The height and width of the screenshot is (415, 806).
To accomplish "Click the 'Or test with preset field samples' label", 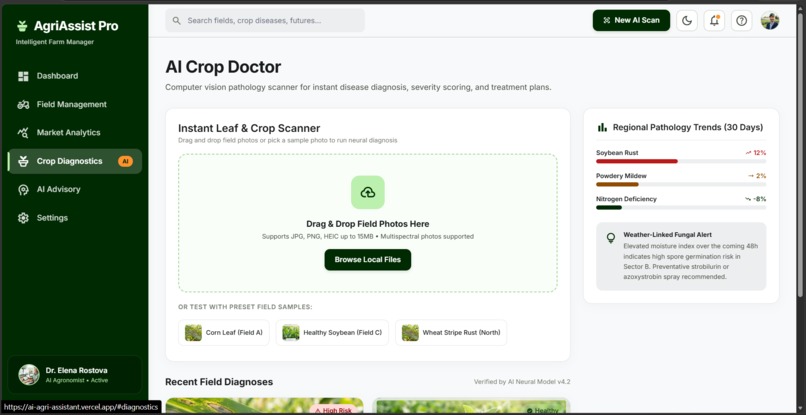I will click(x=245, y=307).
